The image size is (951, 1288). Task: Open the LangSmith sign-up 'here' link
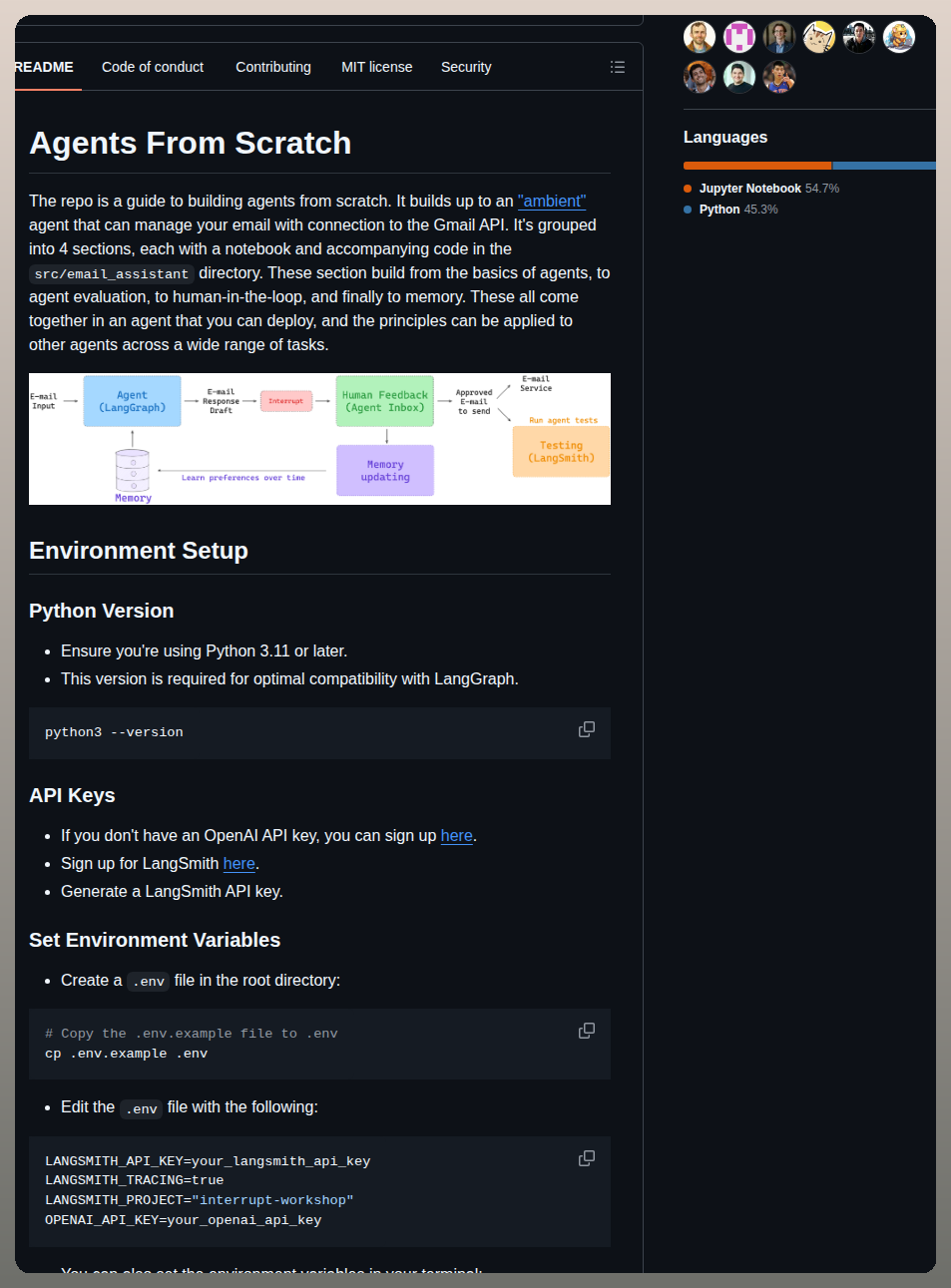click(x=239, y=863)
